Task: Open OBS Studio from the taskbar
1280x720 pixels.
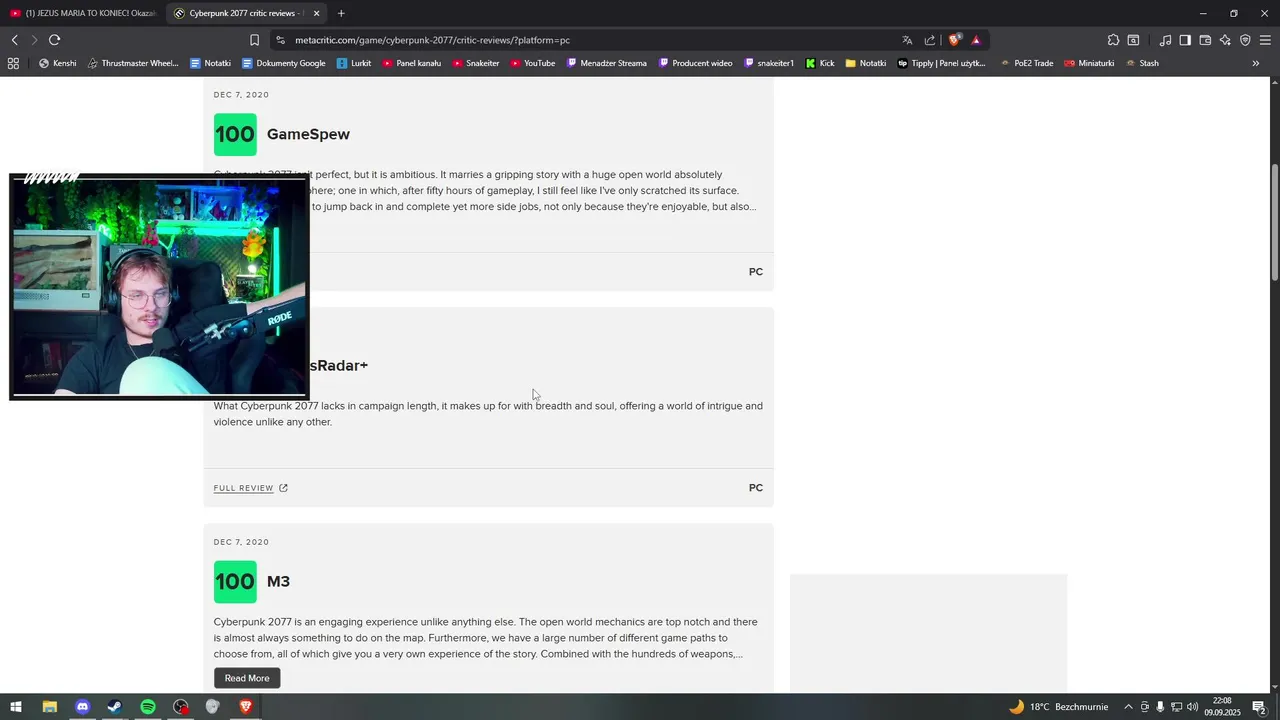Action: (180, 707)
